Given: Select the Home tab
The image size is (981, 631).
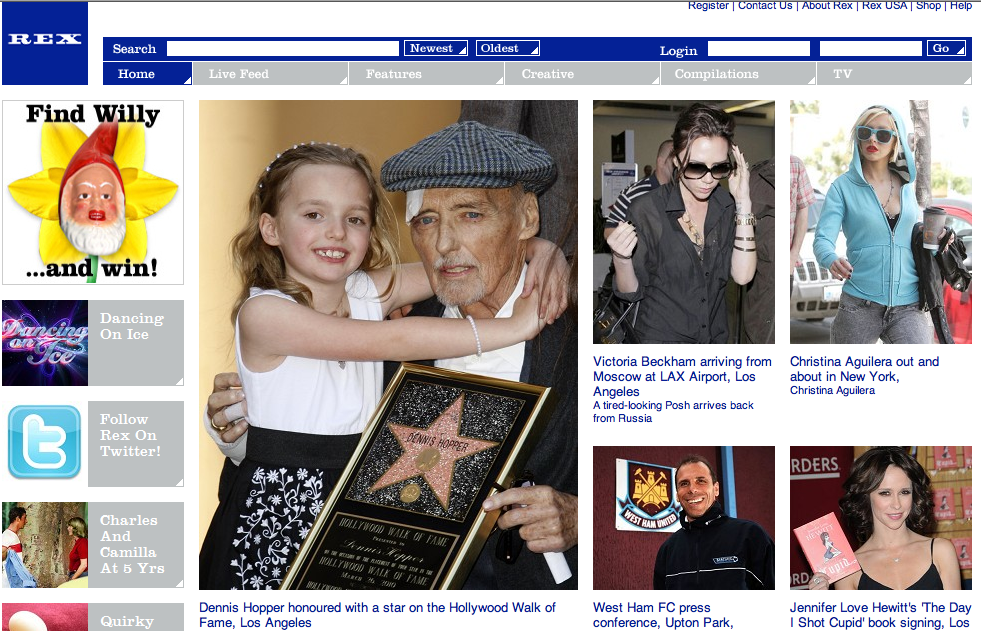Looking at the screenshot, I should click(x=148, y=74).
